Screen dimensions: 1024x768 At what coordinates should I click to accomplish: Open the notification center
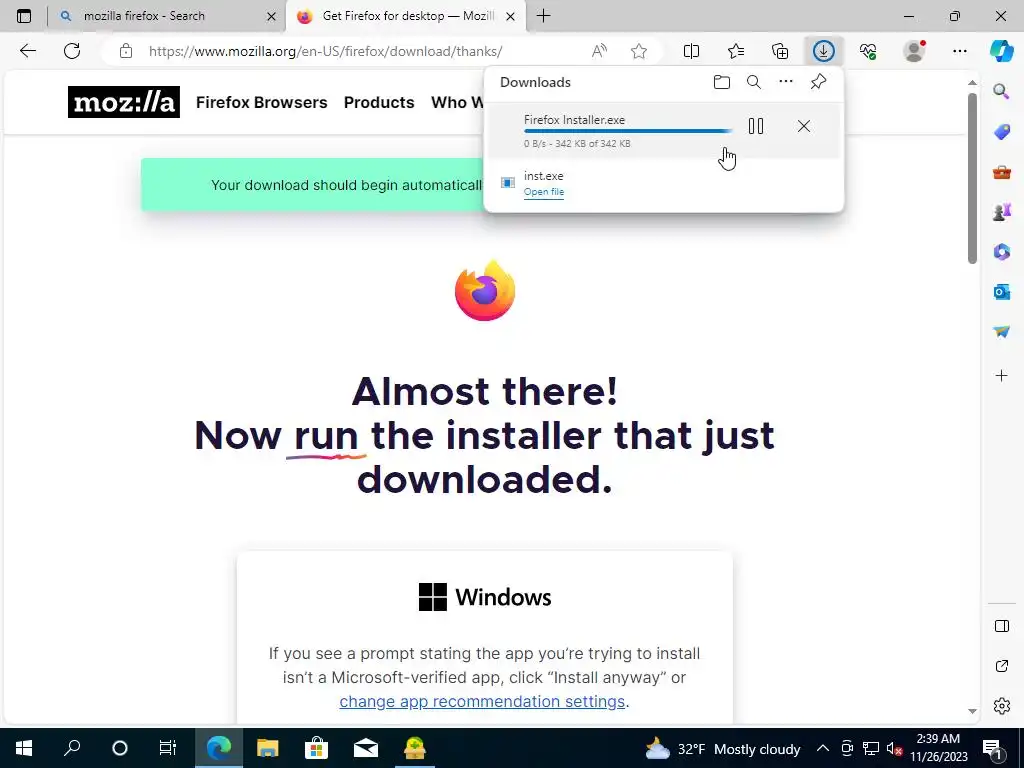click(x=993, y=748)
